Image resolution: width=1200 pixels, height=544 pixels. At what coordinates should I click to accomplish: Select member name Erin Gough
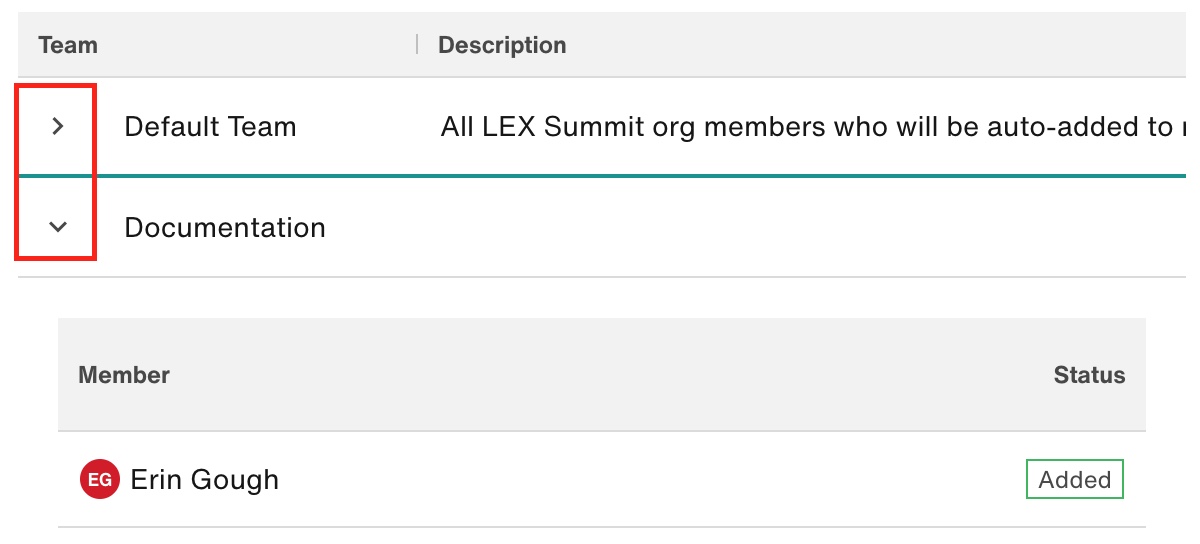(205, 480)
